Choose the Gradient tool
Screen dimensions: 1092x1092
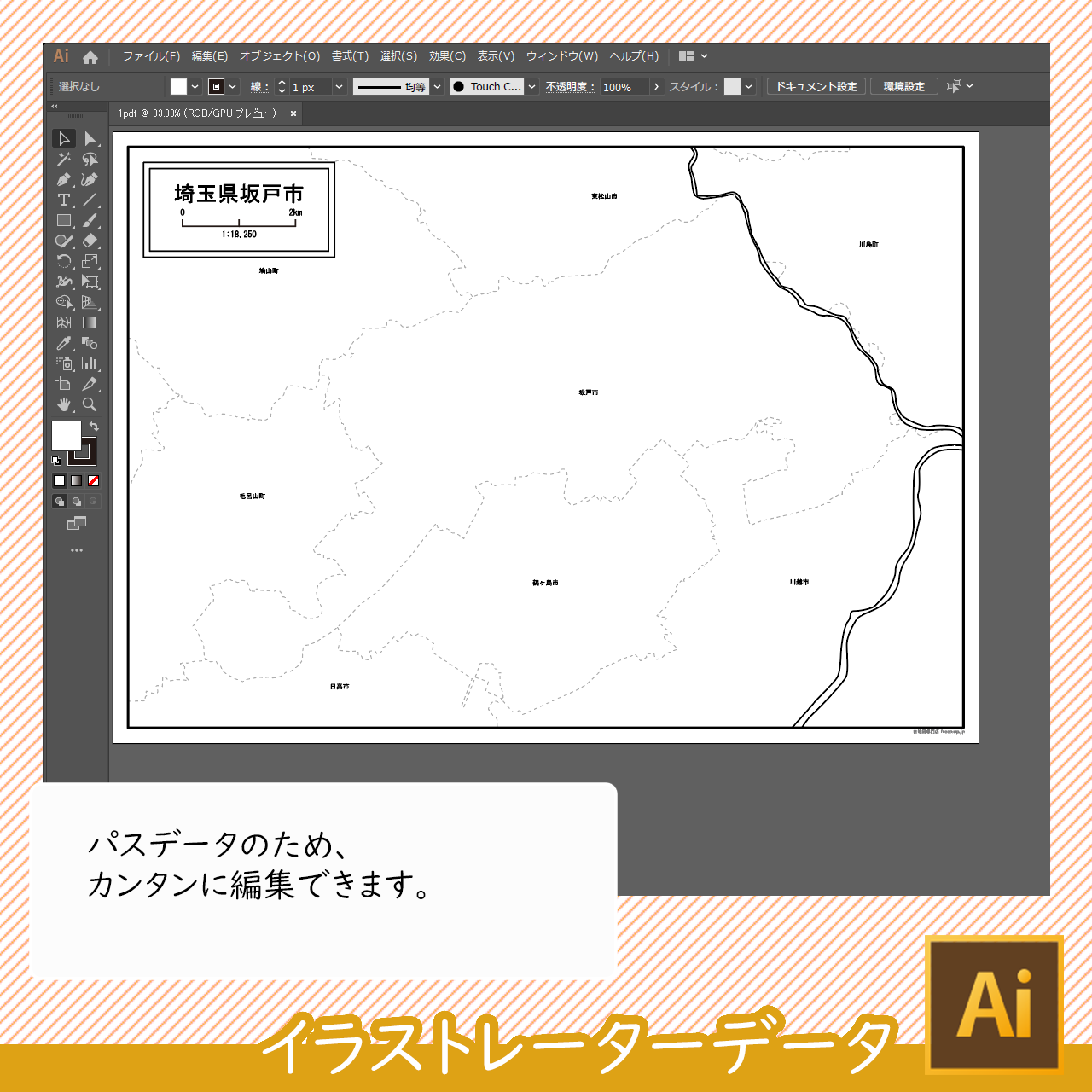[90, 322]
